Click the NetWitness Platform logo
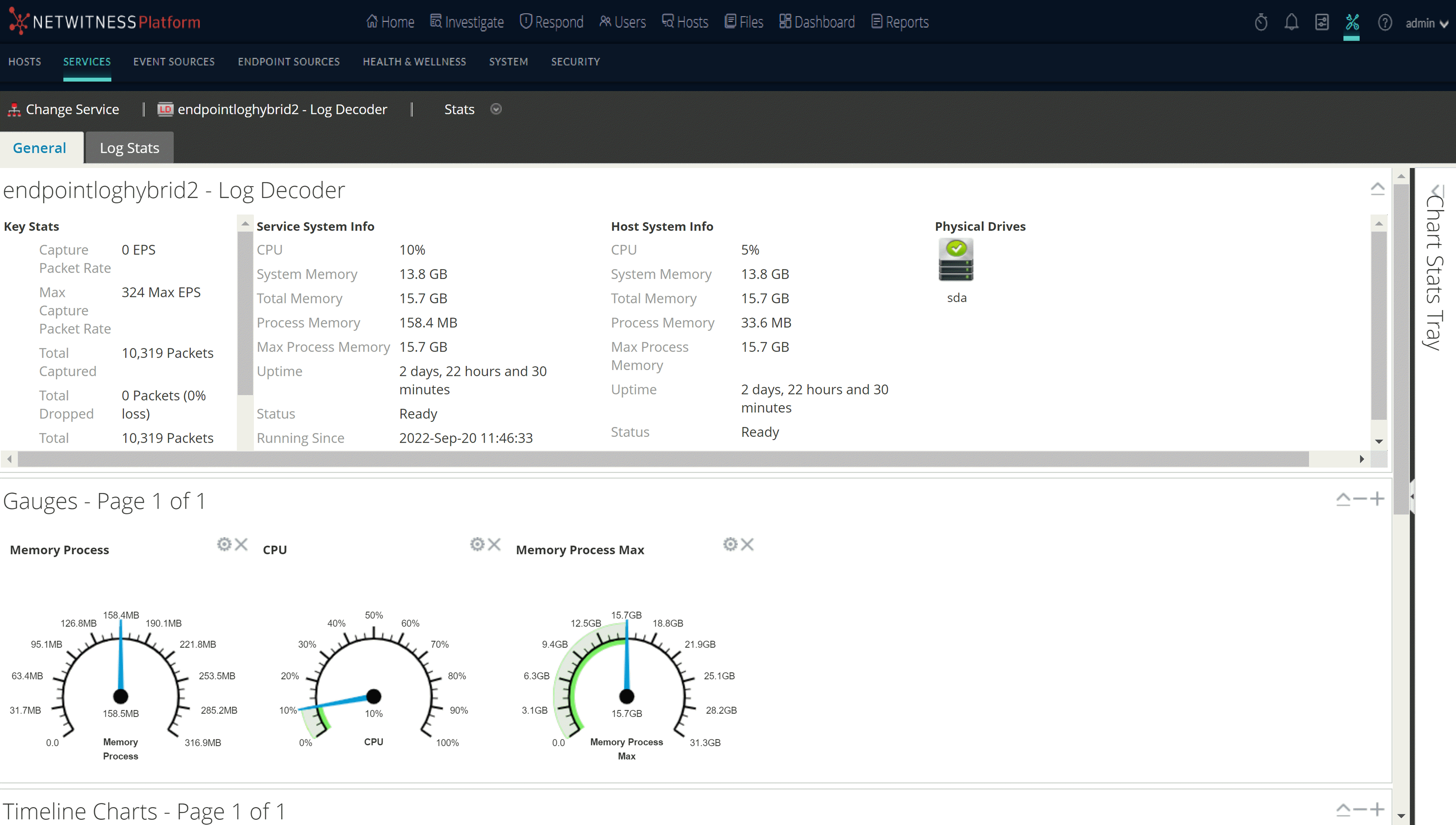The image size is (1456, 825). (105, 21)
